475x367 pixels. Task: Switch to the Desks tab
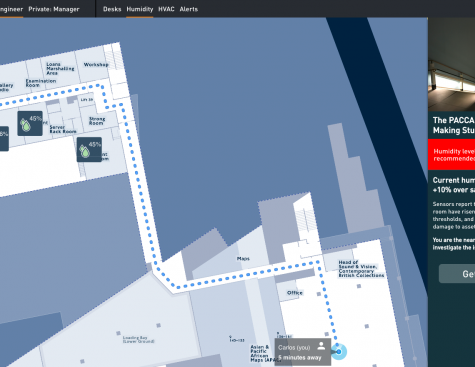112,9
